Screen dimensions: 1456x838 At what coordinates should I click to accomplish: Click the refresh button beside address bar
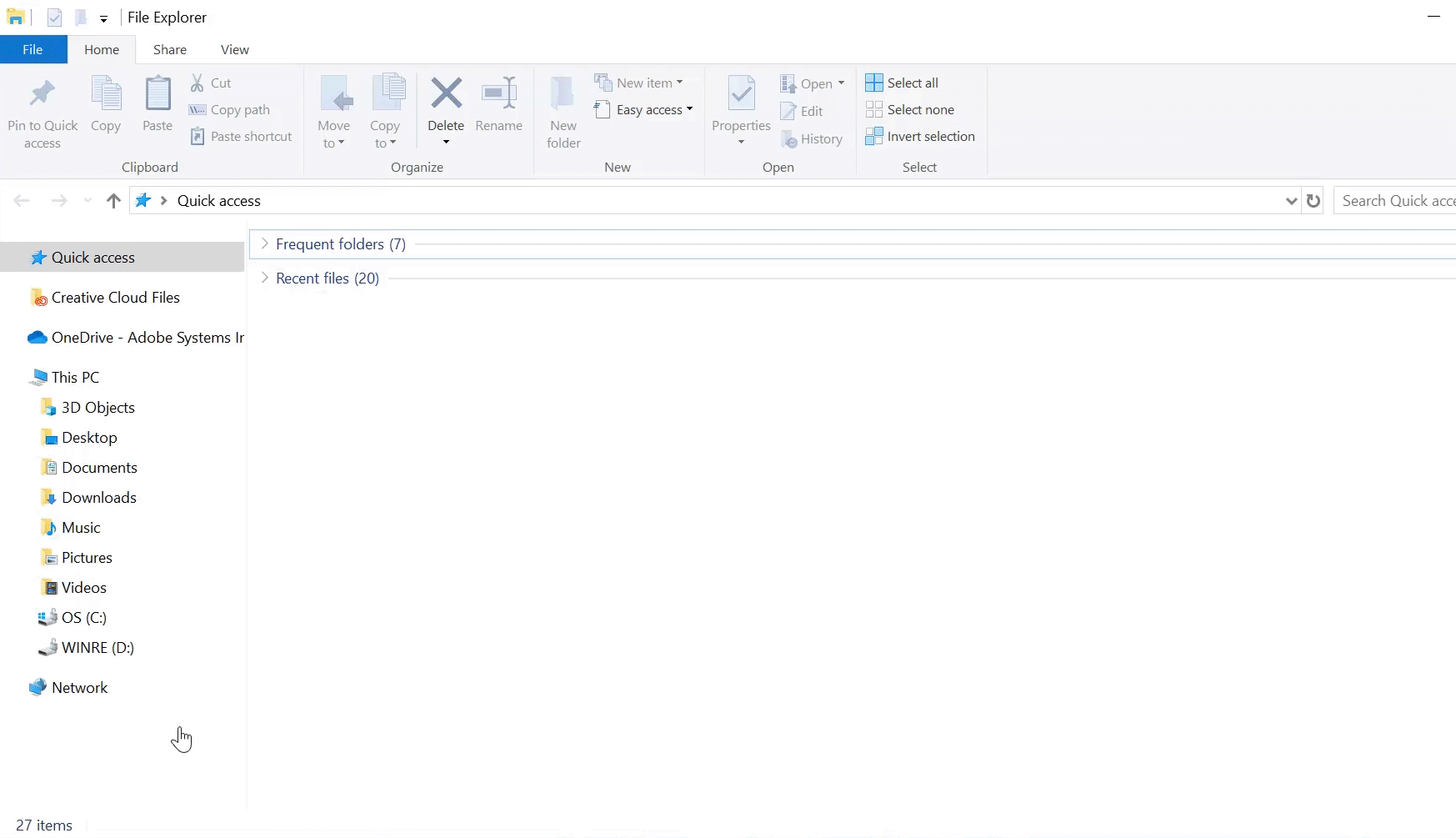click(x=1313, y=201)
